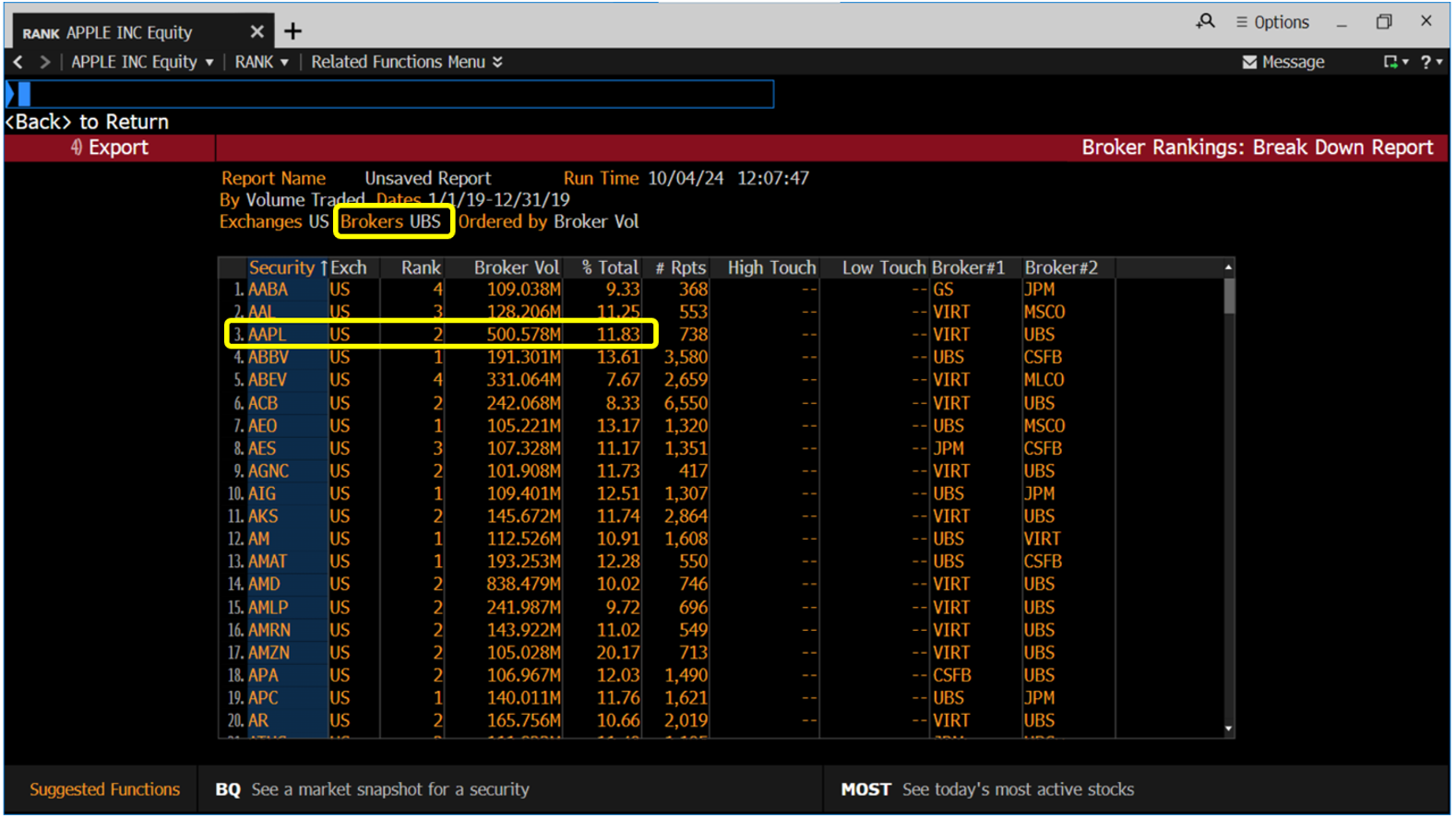Screen dimensions: 1456x818
Task: Click the pop-out window icon
Action: (x=1390, y=62)
